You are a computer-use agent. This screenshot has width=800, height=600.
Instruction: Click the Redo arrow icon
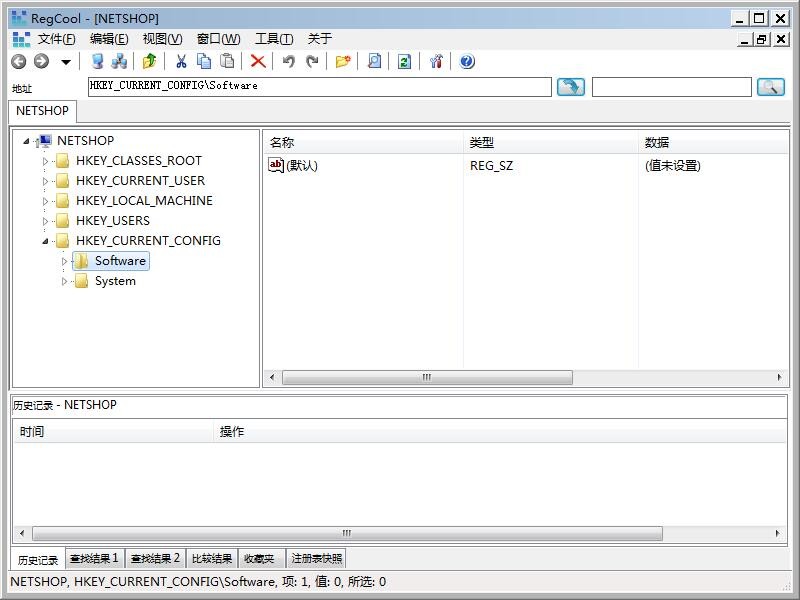(311, 62)
